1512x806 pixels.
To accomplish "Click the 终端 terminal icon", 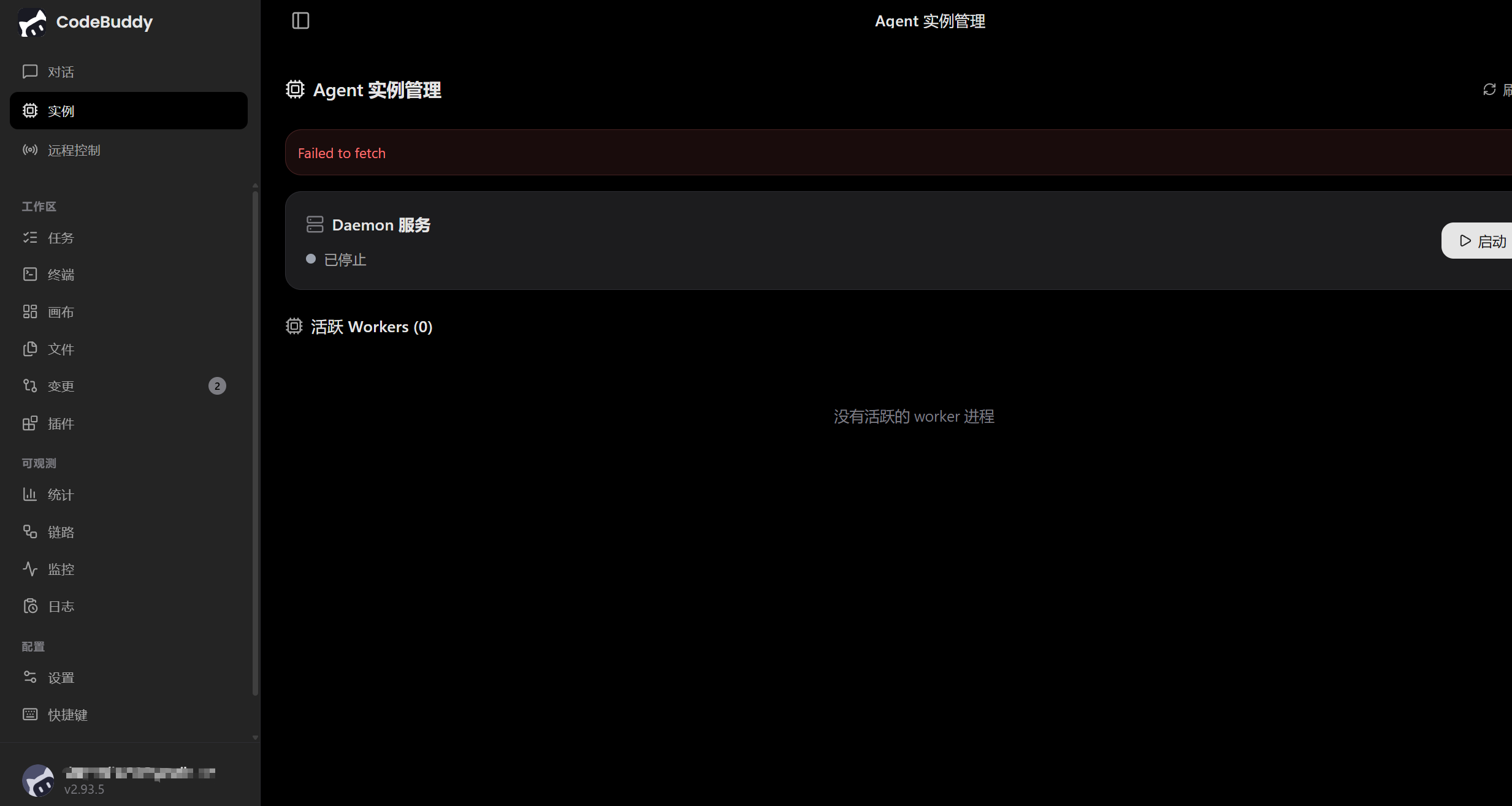I will pos(30,274).
